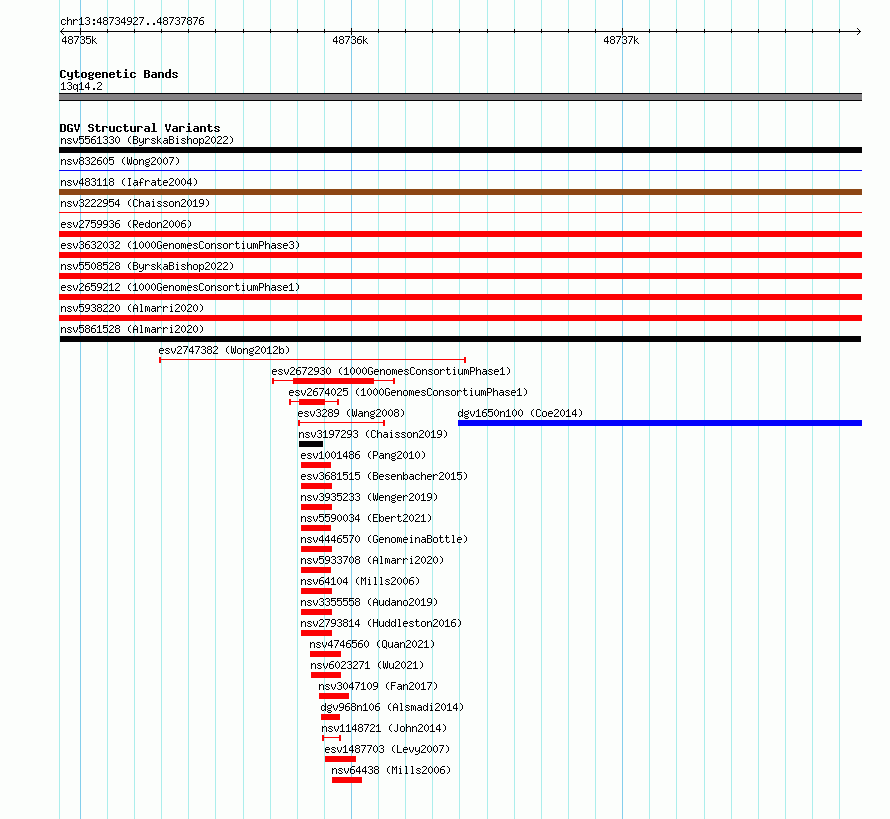Open nsv6023271 (Wu2021) label
Viewport: 890px width, 819px height.
point(367,665)
